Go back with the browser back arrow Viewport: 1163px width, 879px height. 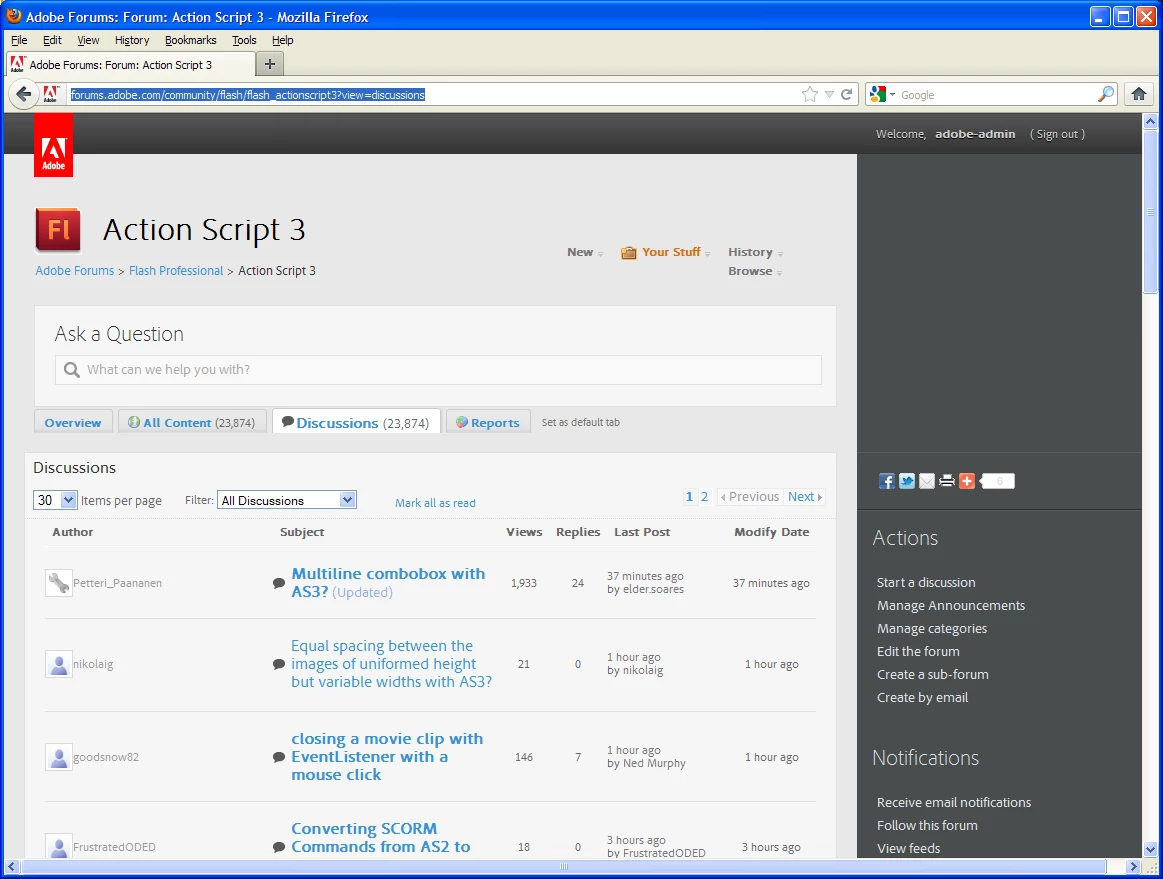[23, 94]
